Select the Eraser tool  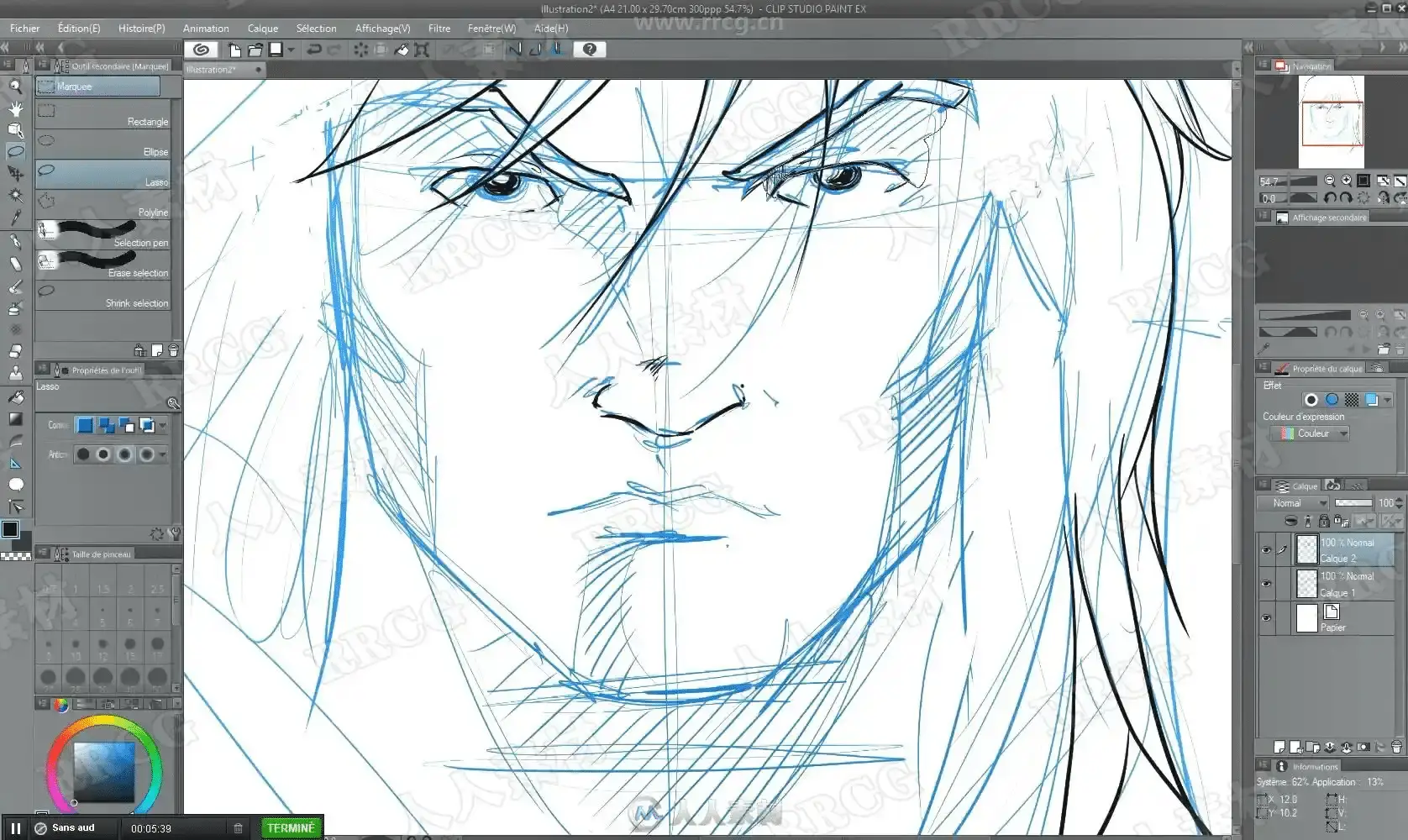click(x=15, y=351)
